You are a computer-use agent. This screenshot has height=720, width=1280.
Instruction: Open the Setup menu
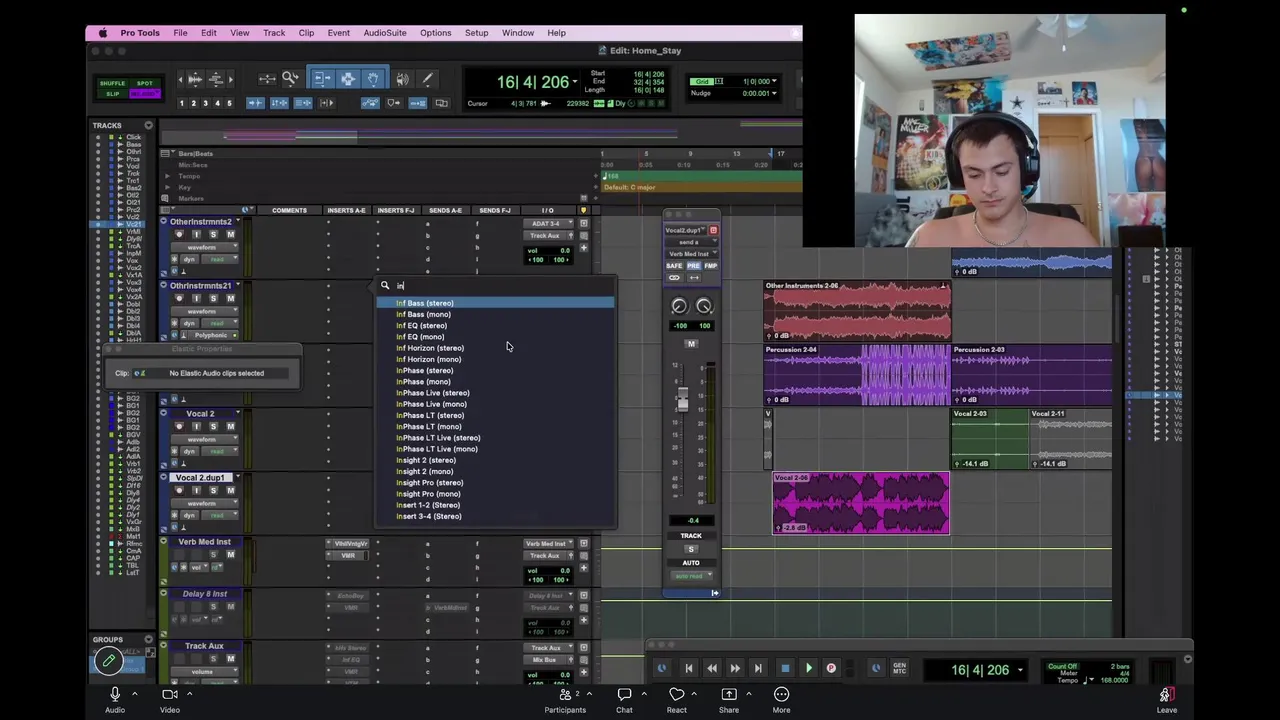tap(476, 32)
